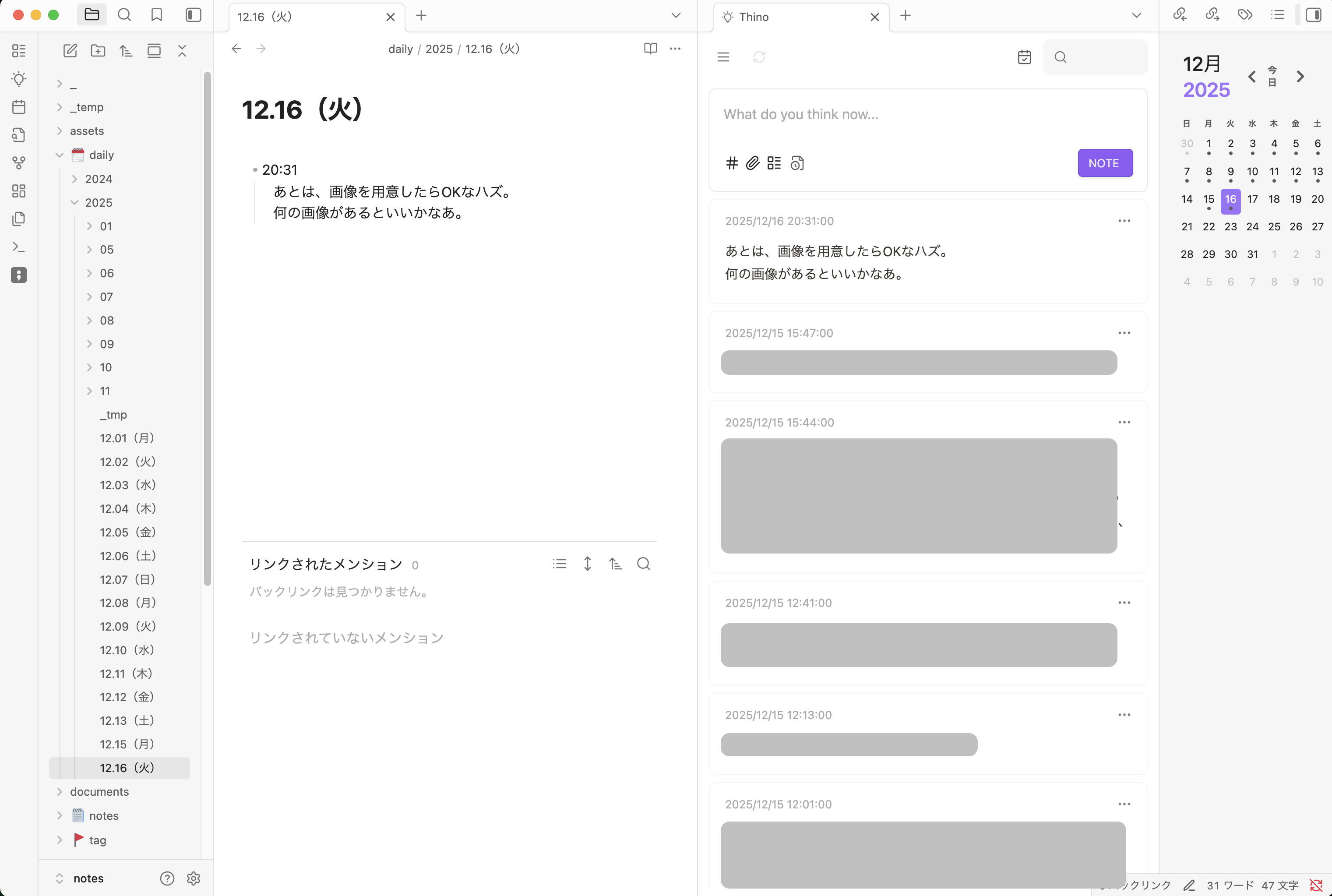The width and height of the screenshot is (1332, 896).
Task: Open the terminal icon in the left ribbon
Action: click(x=18, y=246)
